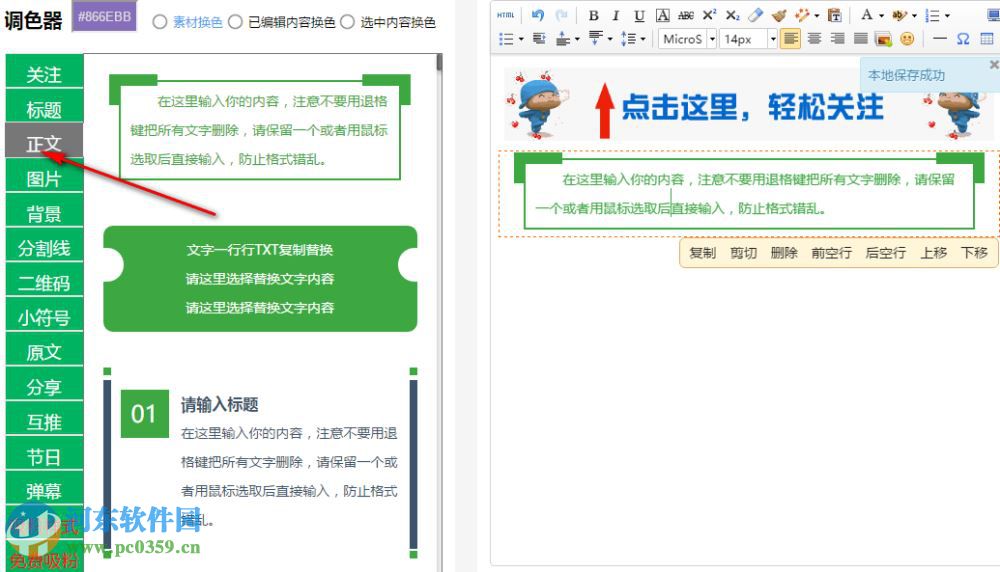
Task: Insert horizontal rule line
Action: pyautogui.click(x=939, y=39)
